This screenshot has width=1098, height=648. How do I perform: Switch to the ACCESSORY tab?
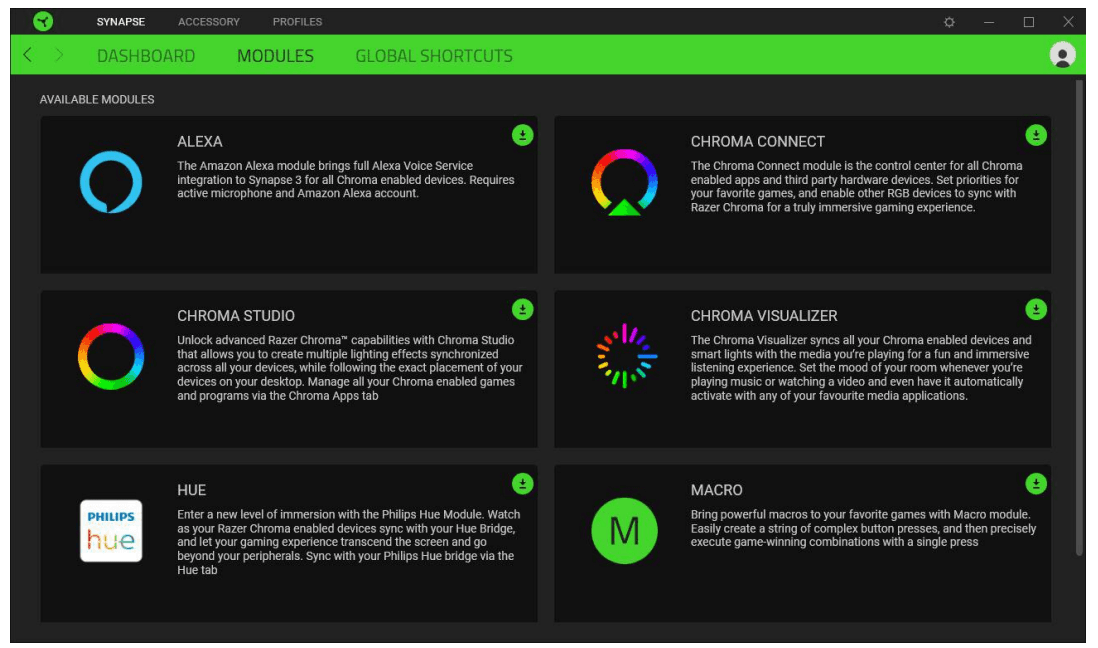[x=207, y=21]
